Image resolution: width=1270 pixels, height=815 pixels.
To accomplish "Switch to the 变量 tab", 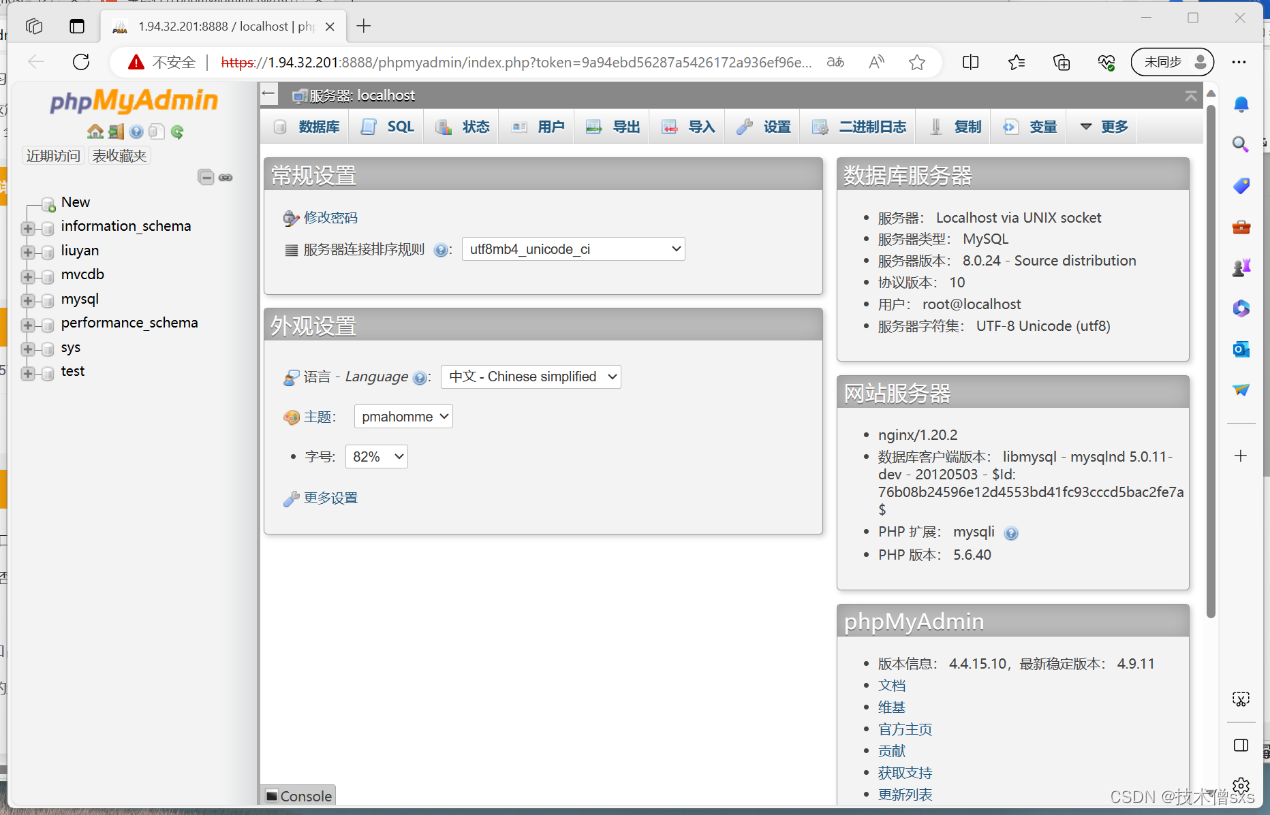I will click(1029, 127).
